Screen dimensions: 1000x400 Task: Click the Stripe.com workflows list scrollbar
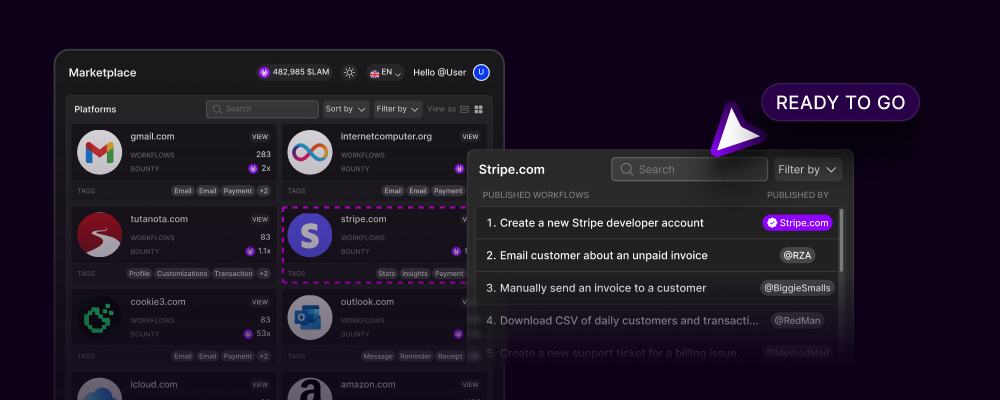point(841,241)
